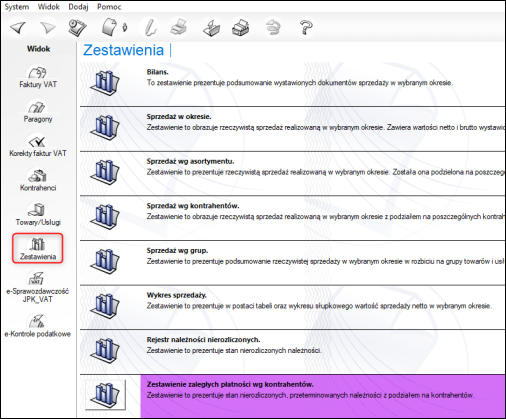Click the Rejestr należności description text

[234, 351]
